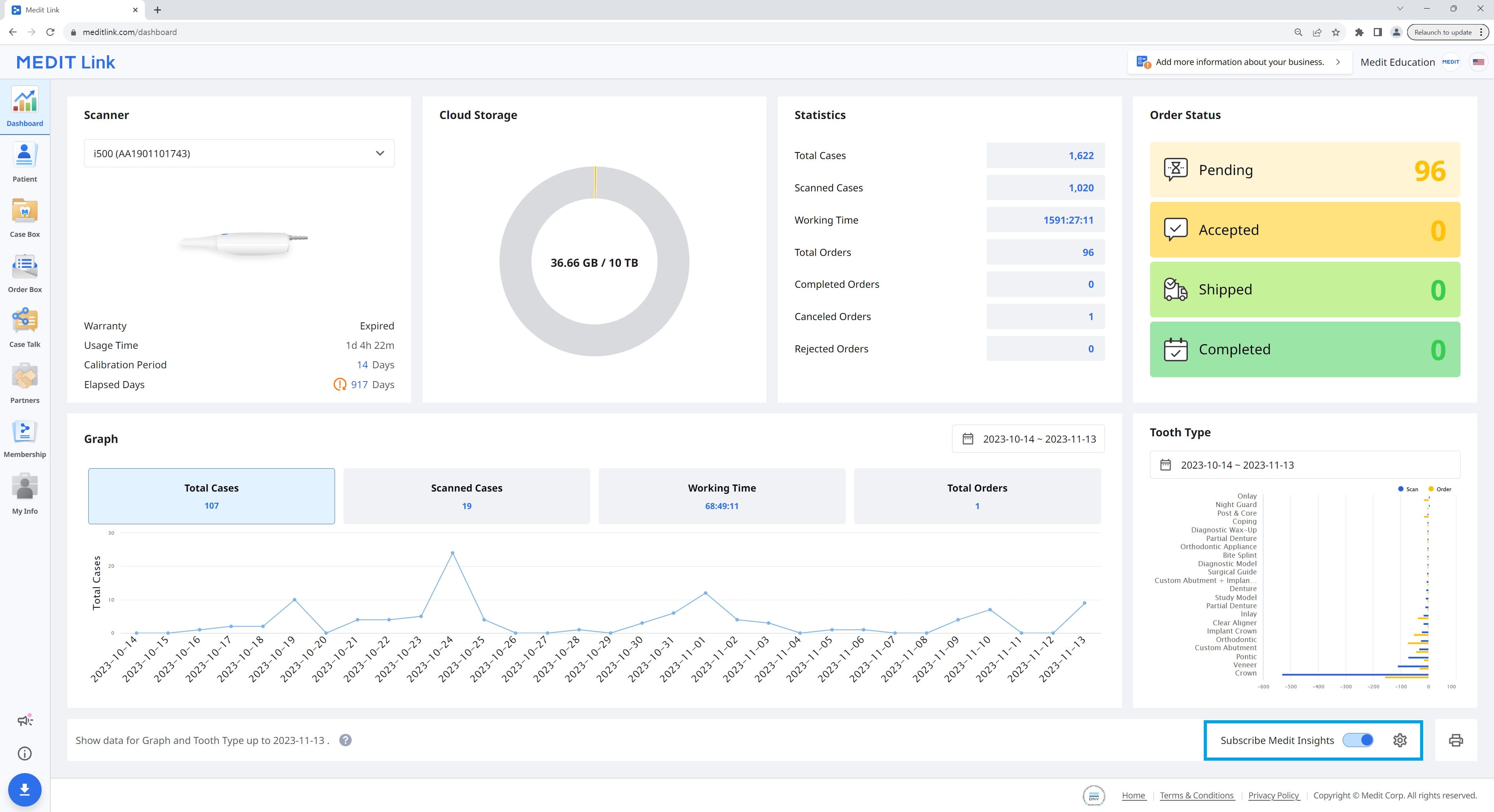Open the Partners sidebar icon
Screen dimensions: 1494x812
pos(25,381)
